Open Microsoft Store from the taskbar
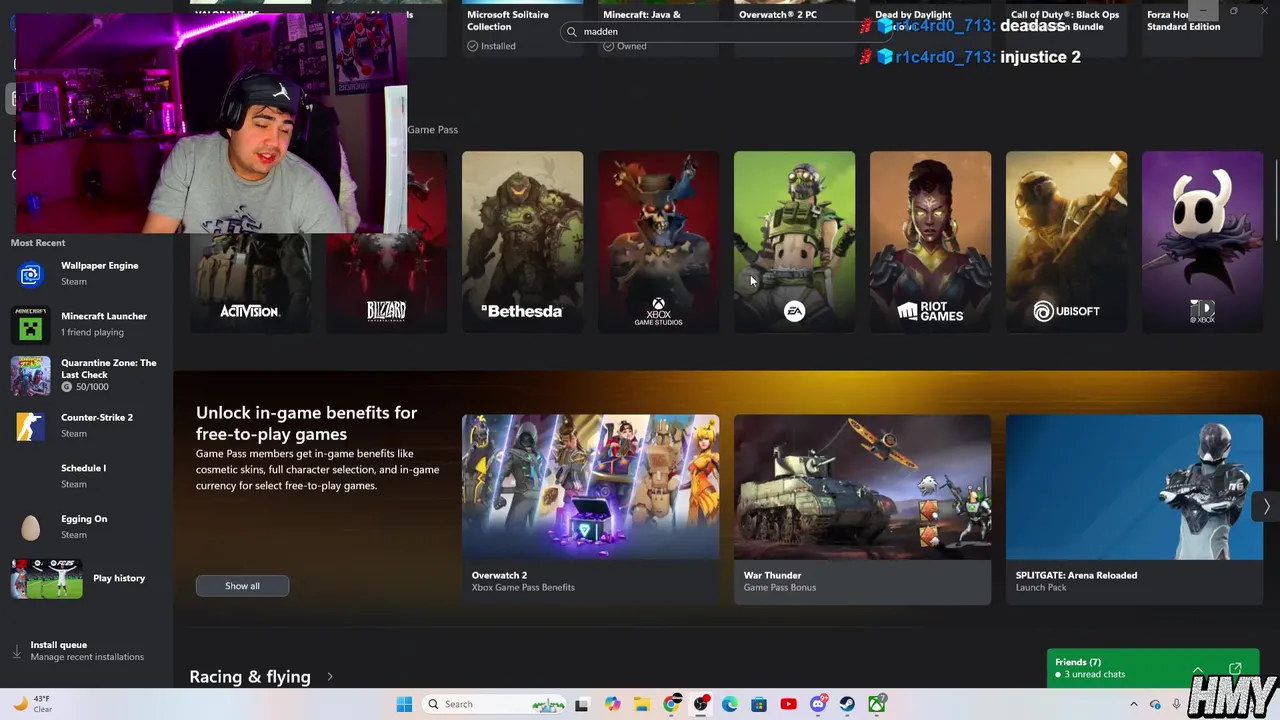 click(x=759, y=704)
